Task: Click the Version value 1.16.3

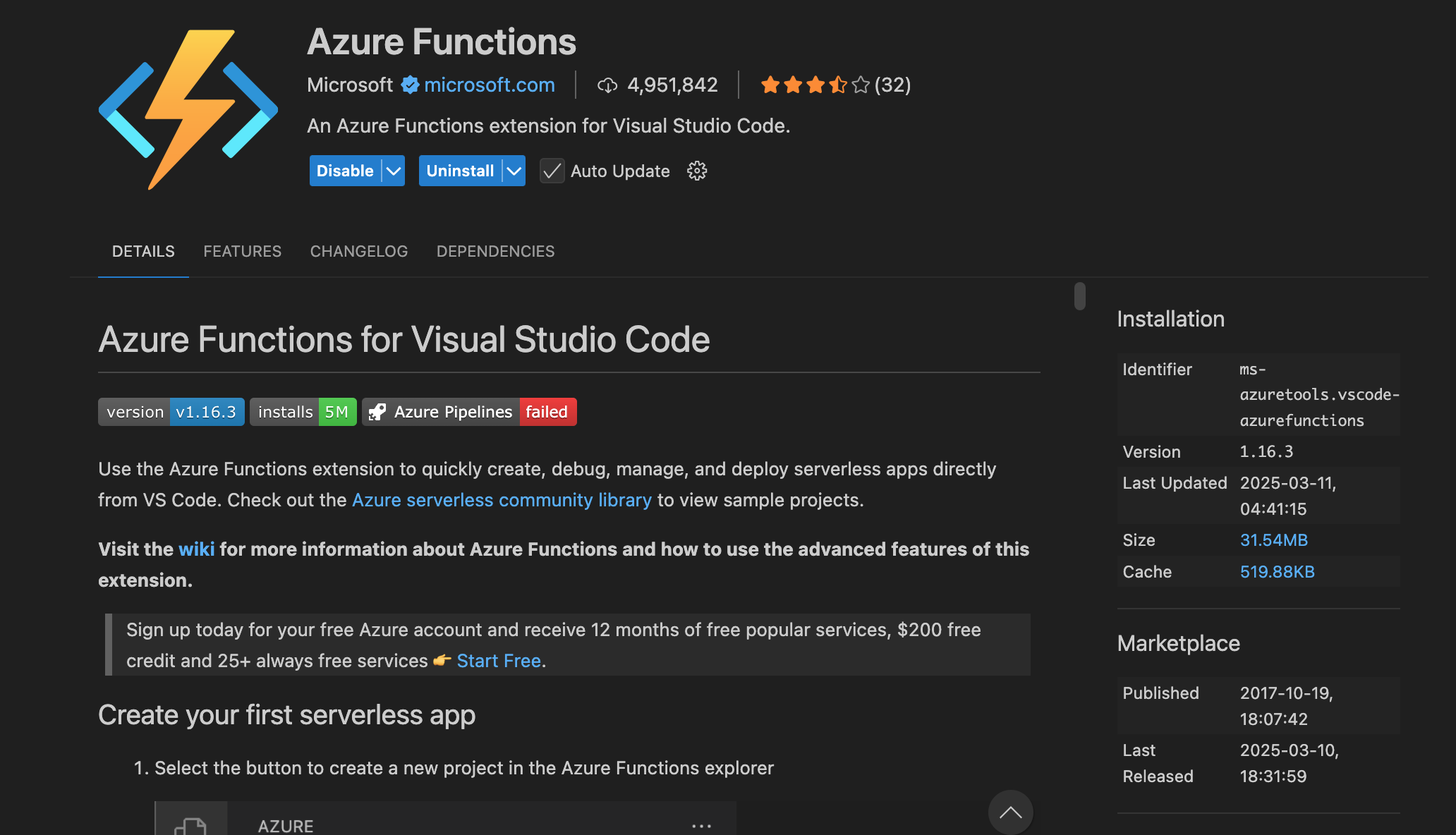Action: click(x=1267, y=451)
